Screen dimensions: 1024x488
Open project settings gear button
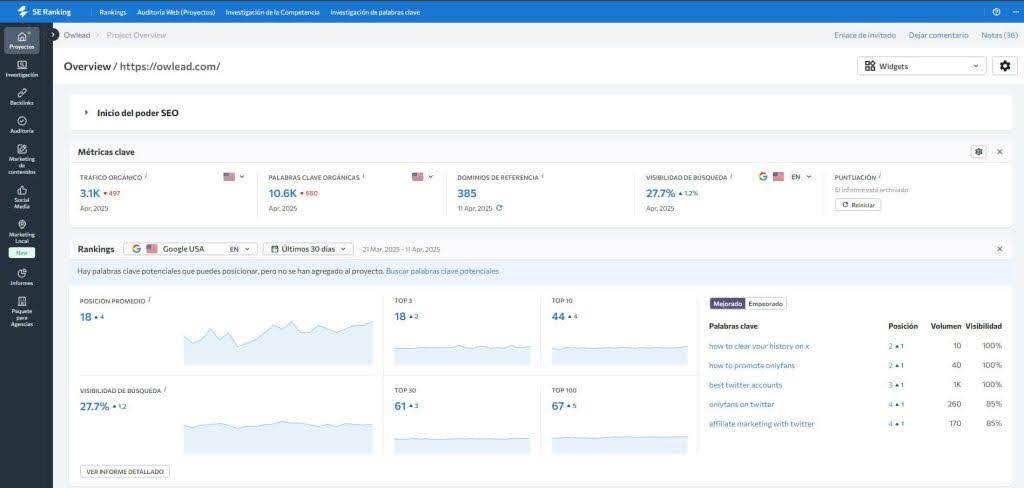pyautogui.click(x=1005, y=66)
